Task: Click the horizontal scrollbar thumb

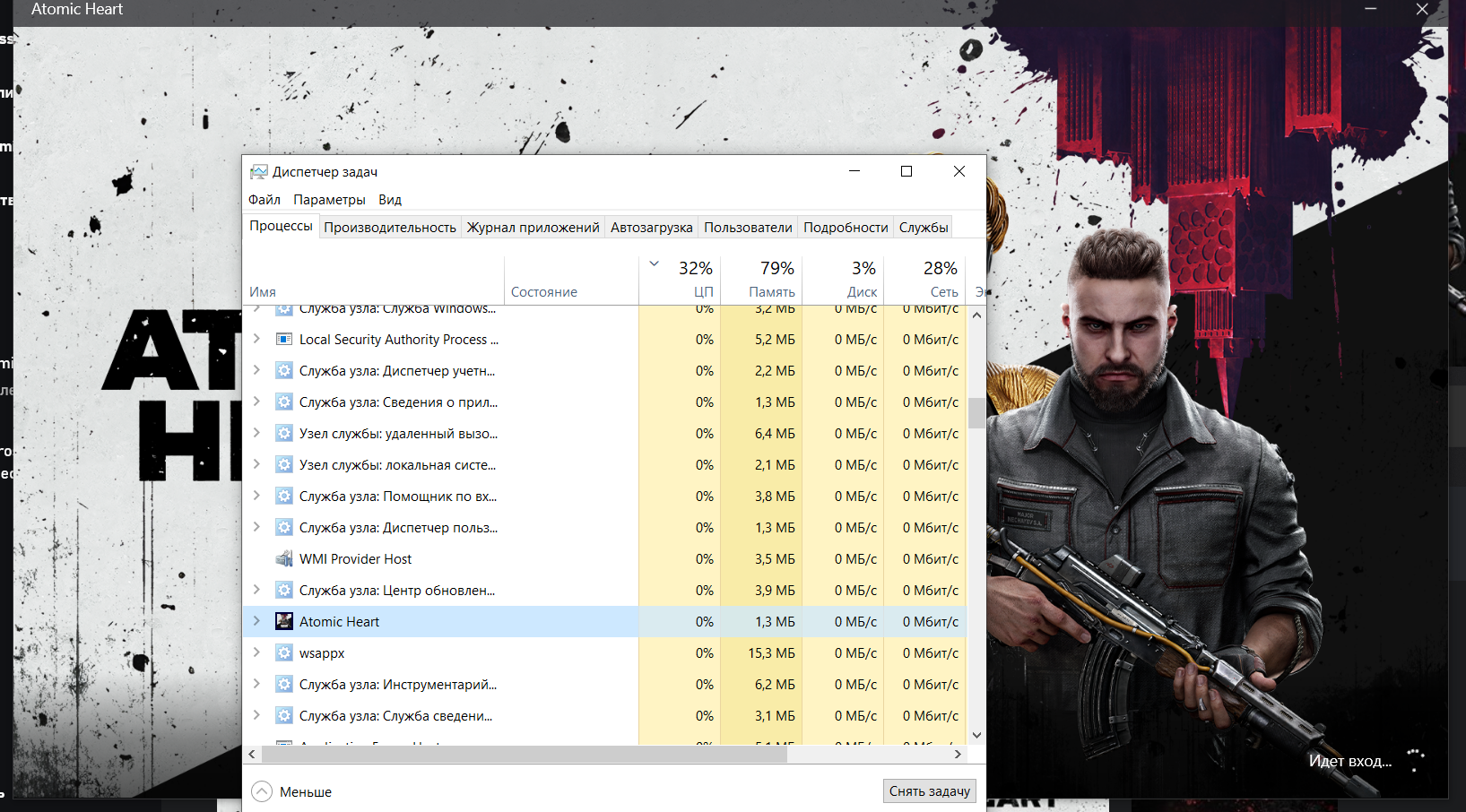Action: (524, 755)
